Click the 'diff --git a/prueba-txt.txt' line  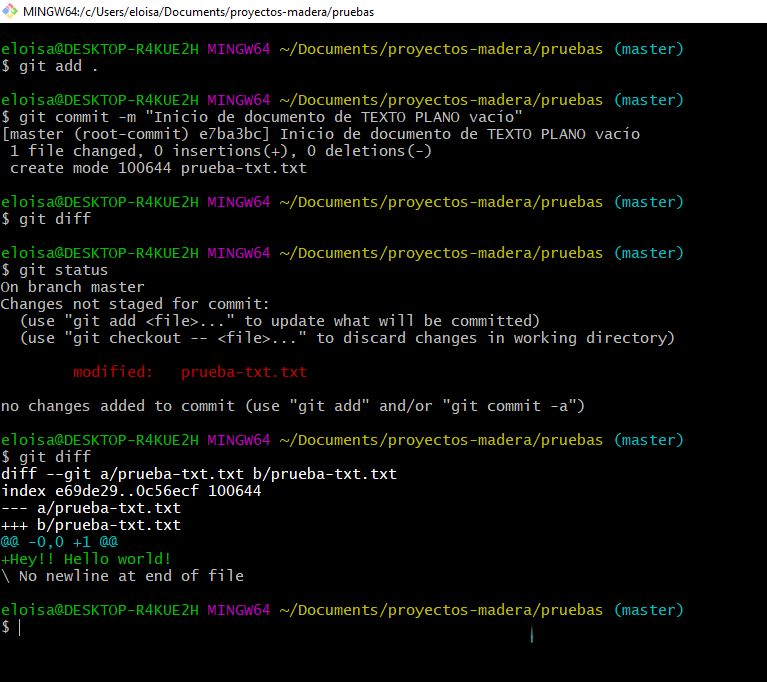click(199, 474)
